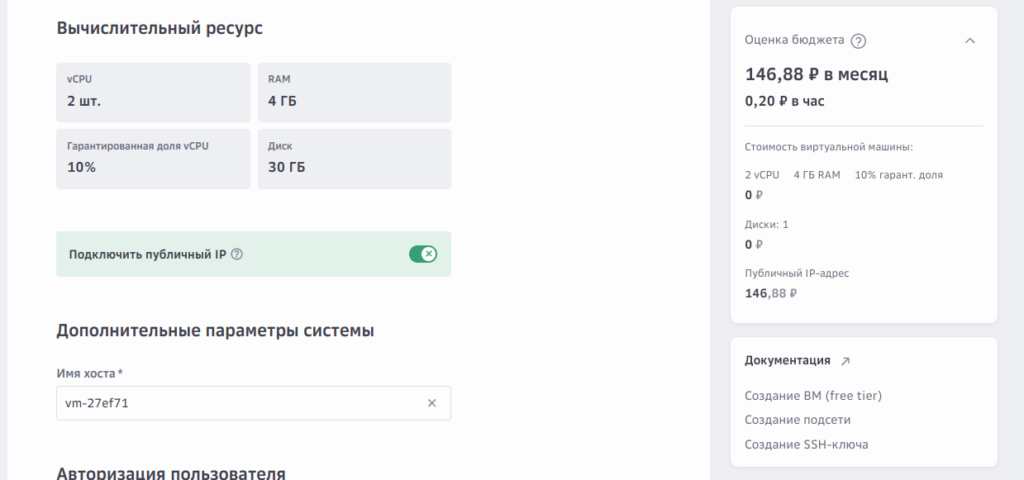Open Создание SSH-ключа documentation link
This screenshot has height=480, width=1024.
[x=806, y=444]
